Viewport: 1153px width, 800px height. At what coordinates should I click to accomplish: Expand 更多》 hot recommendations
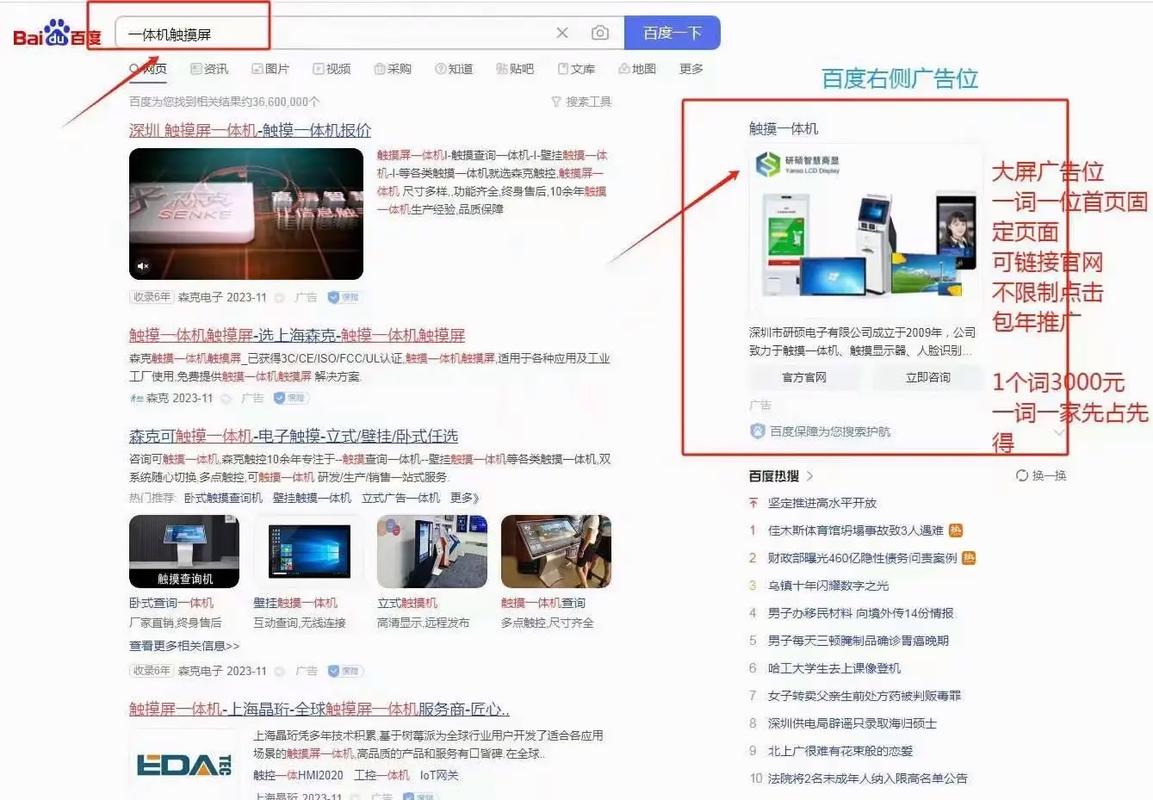[465, 498]
